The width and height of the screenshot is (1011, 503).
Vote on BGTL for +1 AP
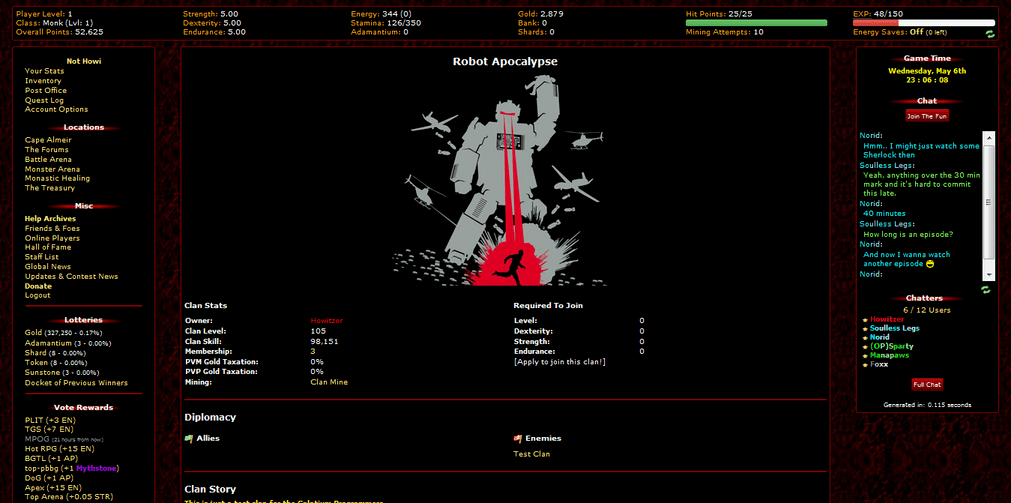click(x=51, y=459)
